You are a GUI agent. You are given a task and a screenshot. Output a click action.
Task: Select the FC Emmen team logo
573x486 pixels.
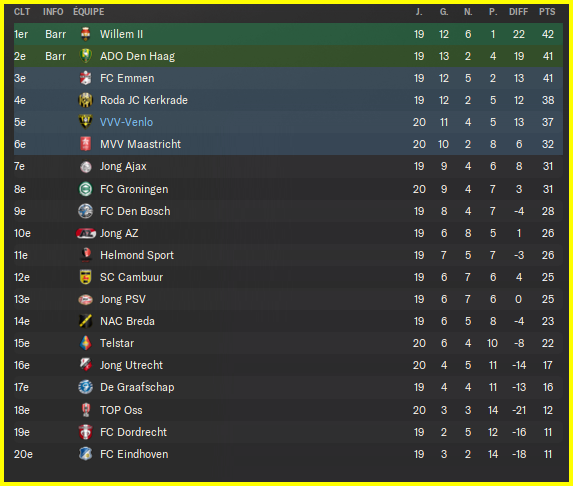86,78
